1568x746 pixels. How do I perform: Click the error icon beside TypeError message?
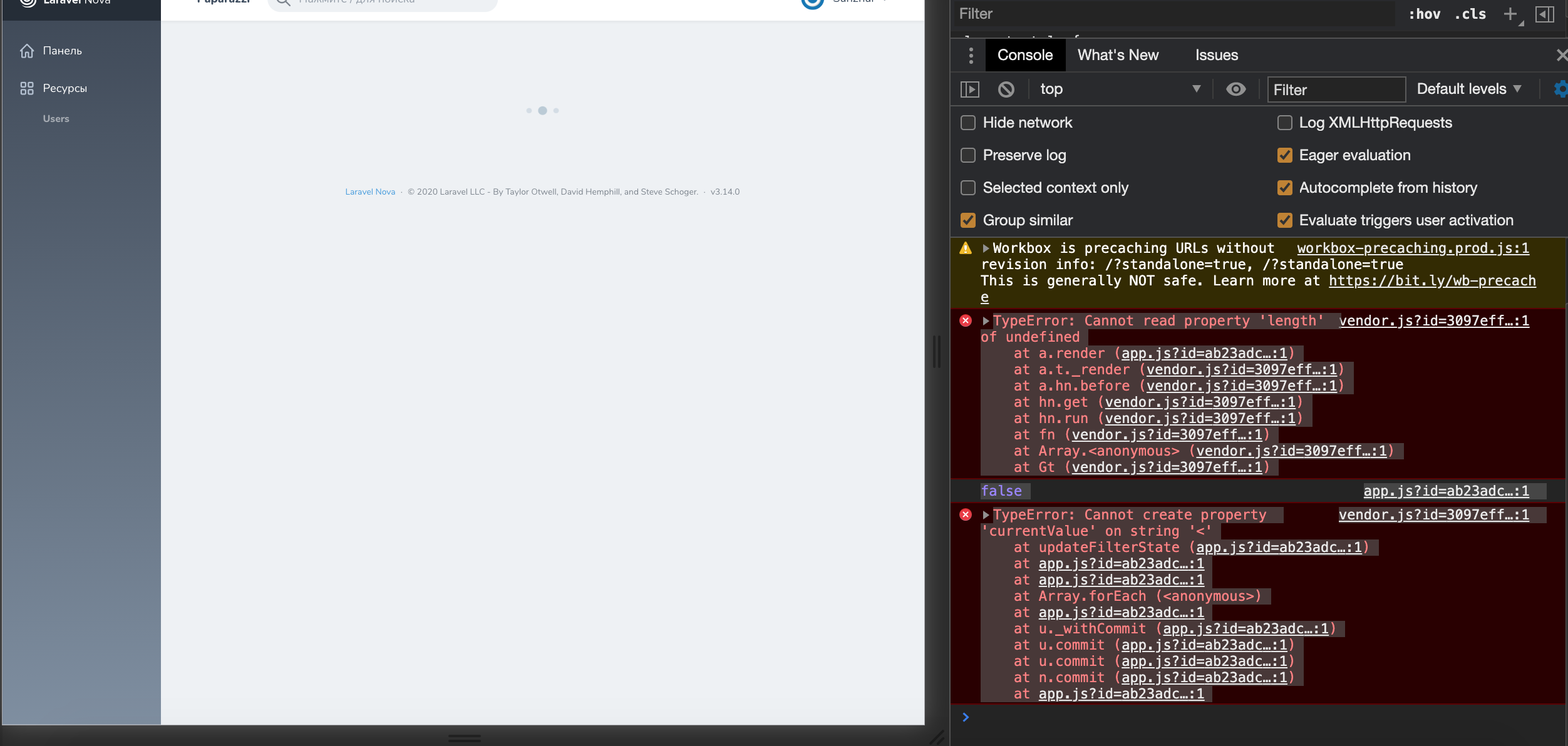[x=966, y=320]
